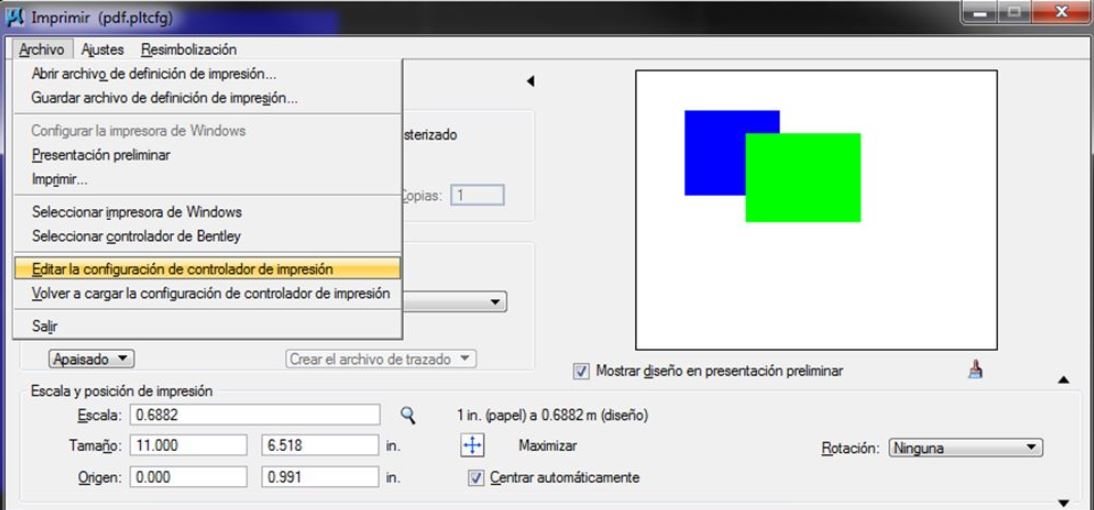Screen dimensions: 1094x510
Task: Choose Volver a cargar la configuración
Action: (x=207, y=294)
